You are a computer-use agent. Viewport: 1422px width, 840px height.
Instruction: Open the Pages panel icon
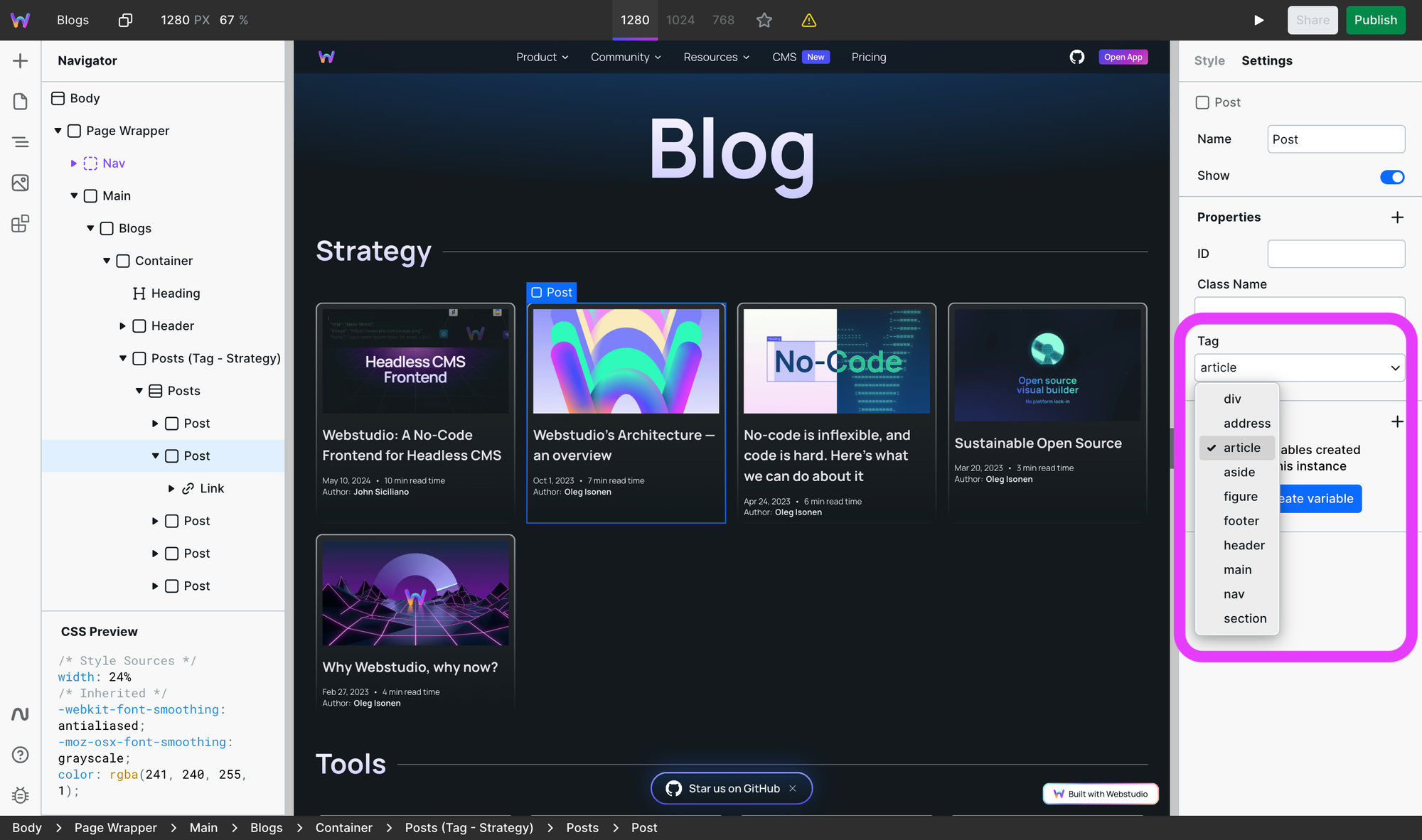[x=20, y=102]
